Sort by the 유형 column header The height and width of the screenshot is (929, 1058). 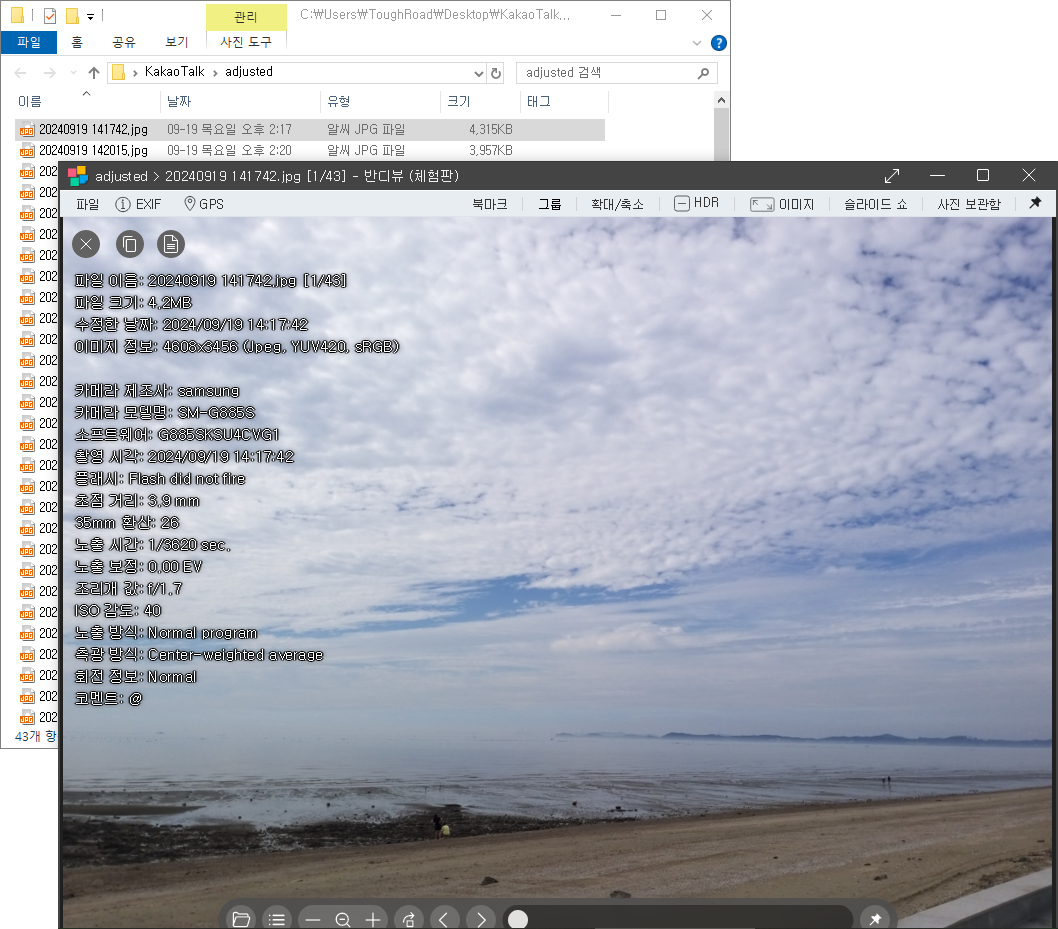381,101
